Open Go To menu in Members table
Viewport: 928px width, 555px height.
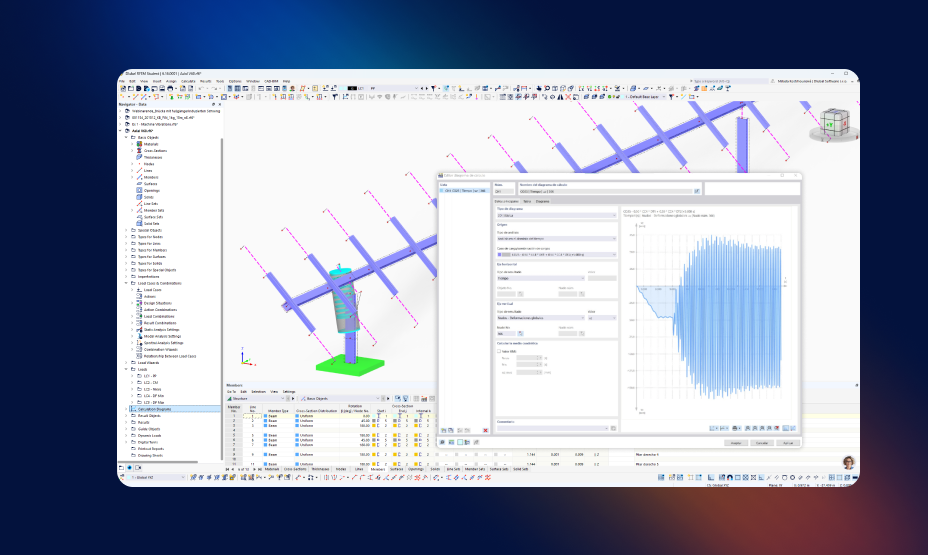pos(231,392)
